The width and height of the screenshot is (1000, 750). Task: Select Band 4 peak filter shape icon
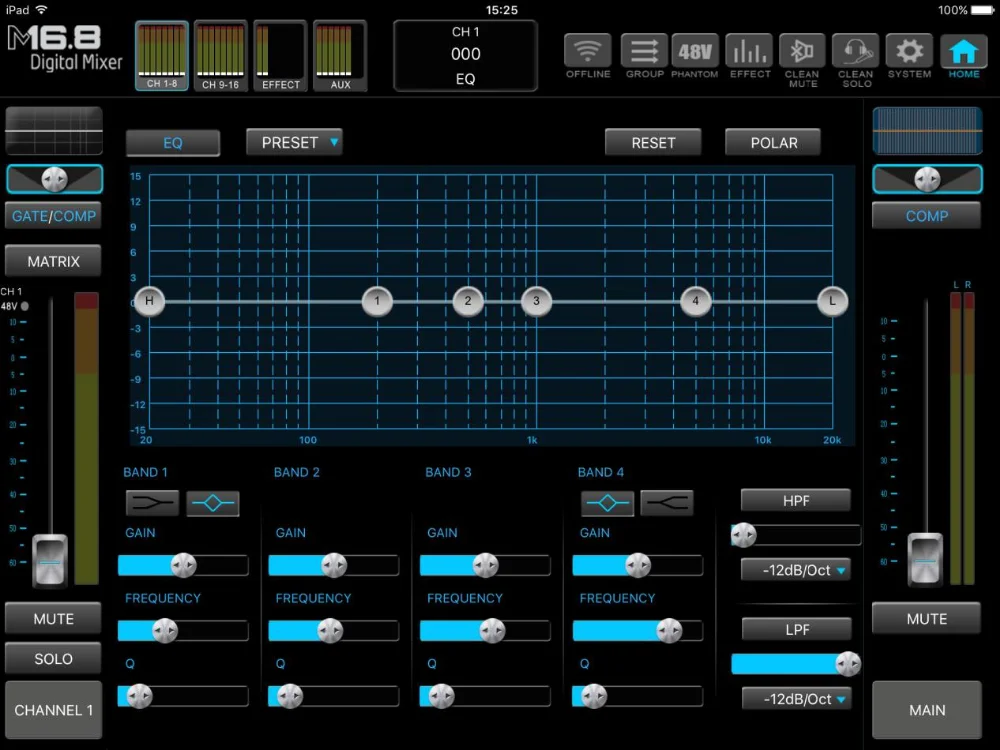pos(607,503)
